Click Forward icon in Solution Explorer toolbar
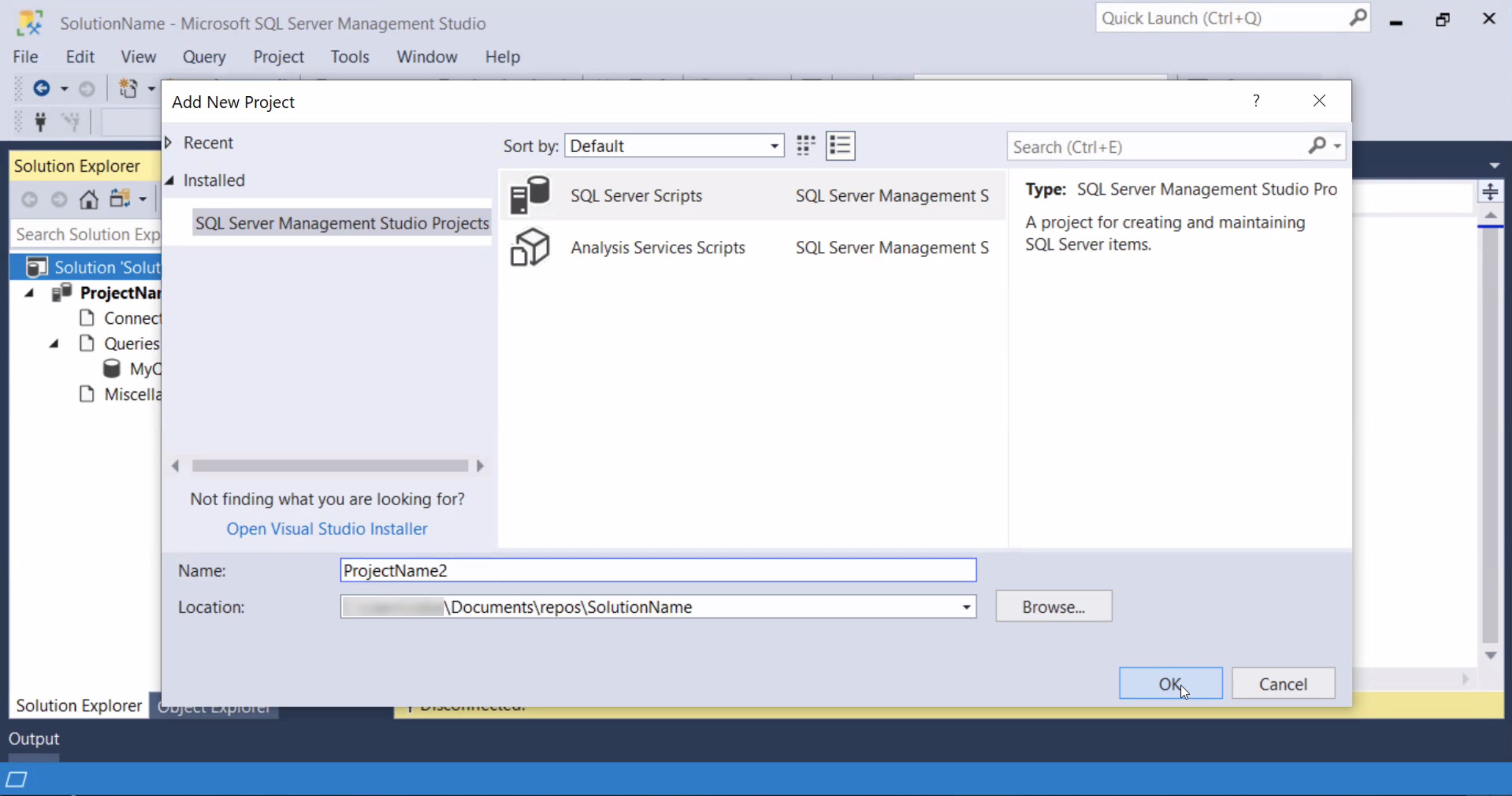1512x796 pixels. pyautogui.click(x=59, y=200)
